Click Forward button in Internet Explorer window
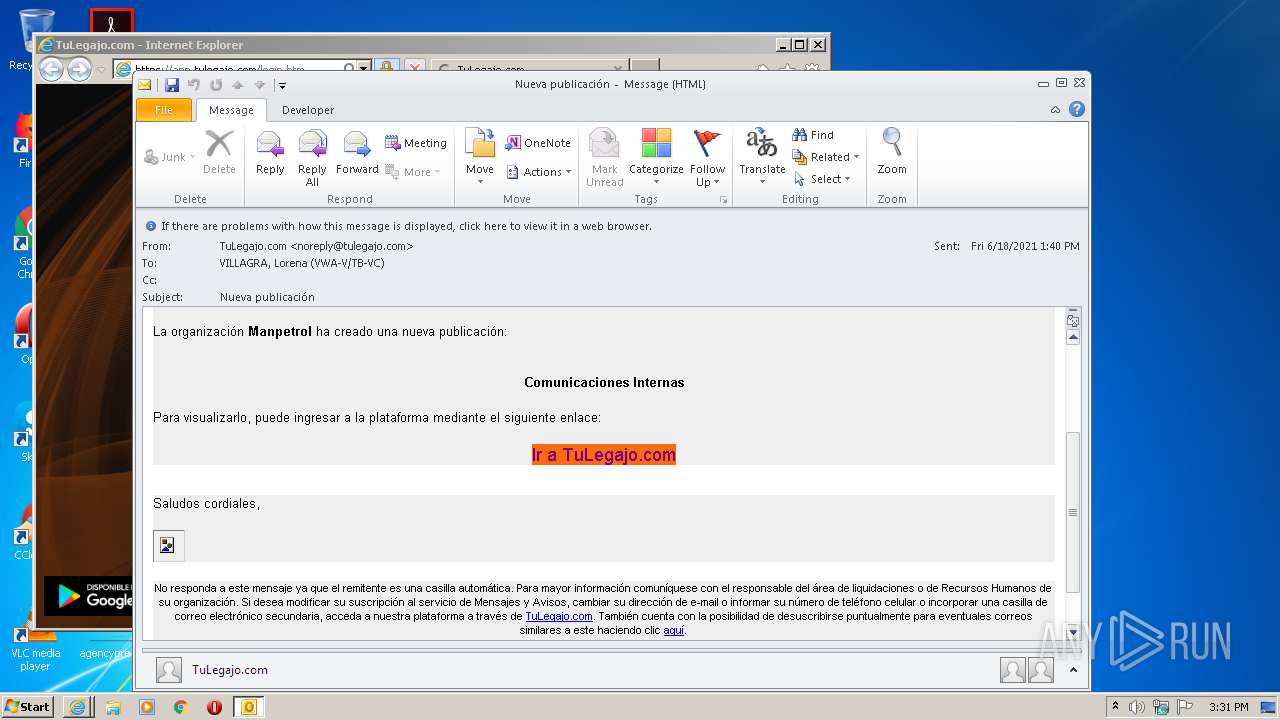 pyautogui.click(x=79, y=69)
